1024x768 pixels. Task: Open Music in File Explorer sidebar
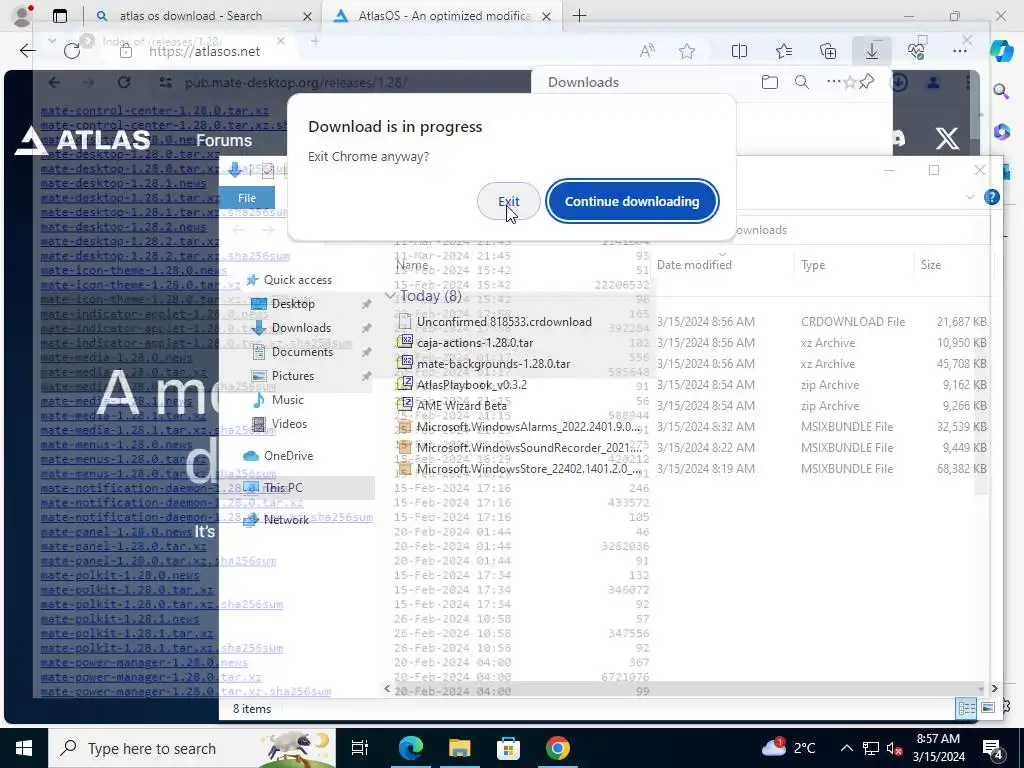[x=287, y=400]
